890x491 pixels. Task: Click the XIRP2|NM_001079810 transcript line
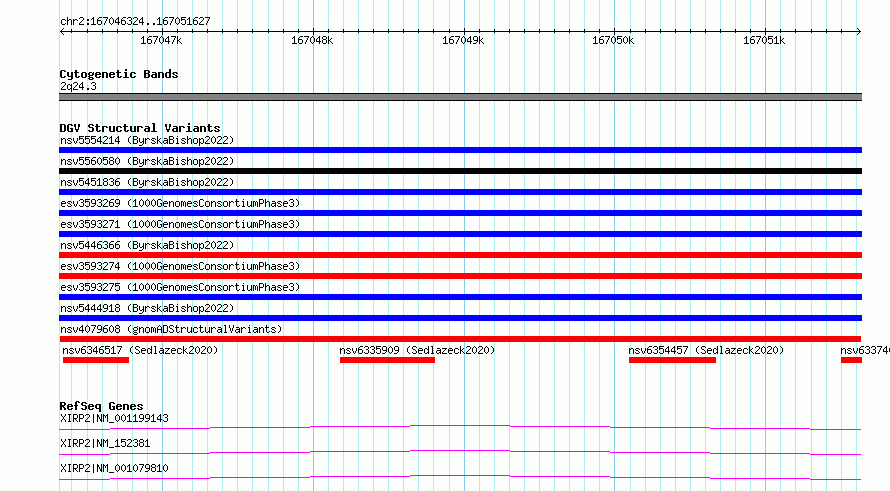460,477
